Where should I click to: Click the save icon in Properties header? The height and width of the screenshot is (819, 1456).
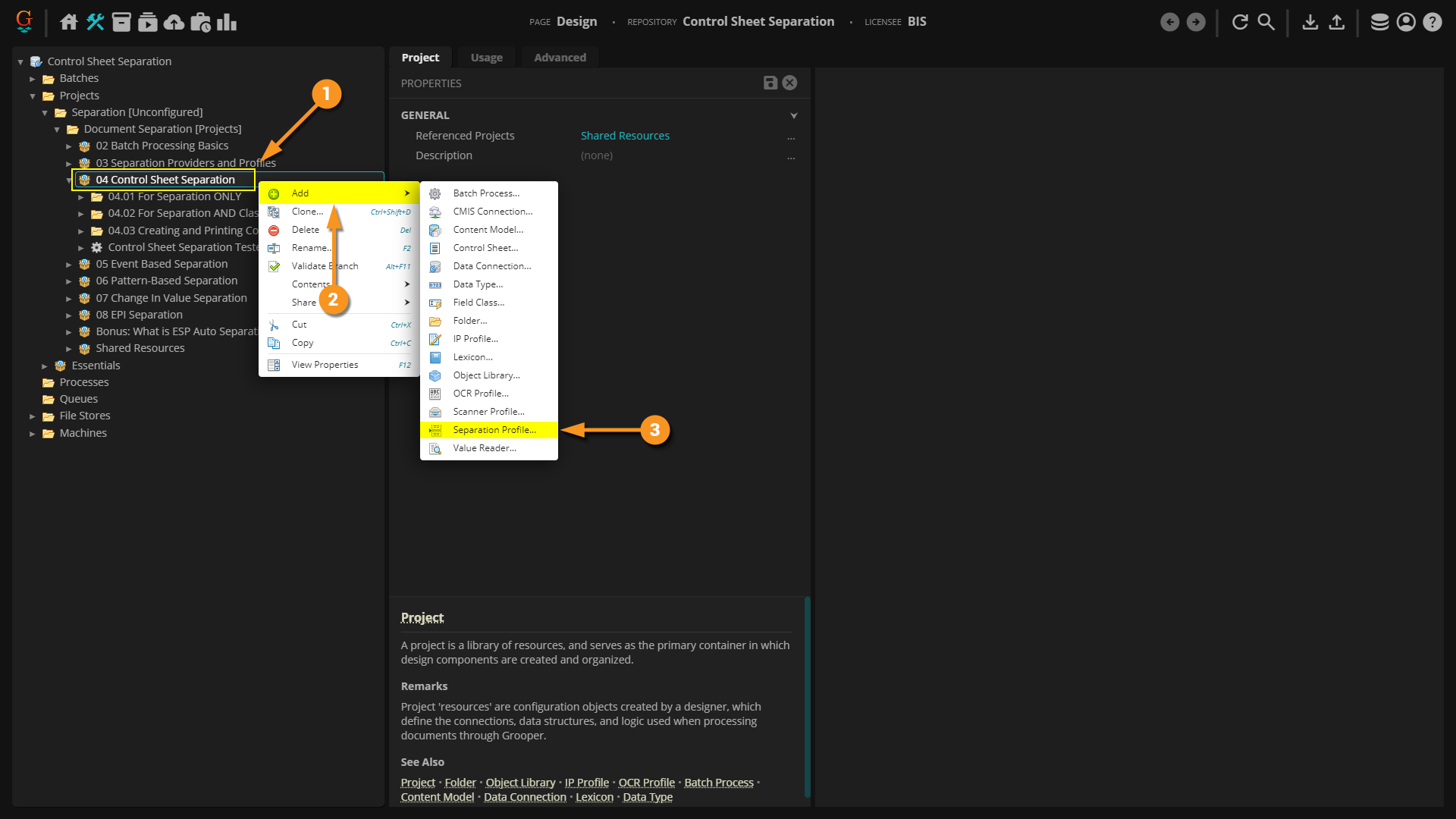(x=770, y=83)
